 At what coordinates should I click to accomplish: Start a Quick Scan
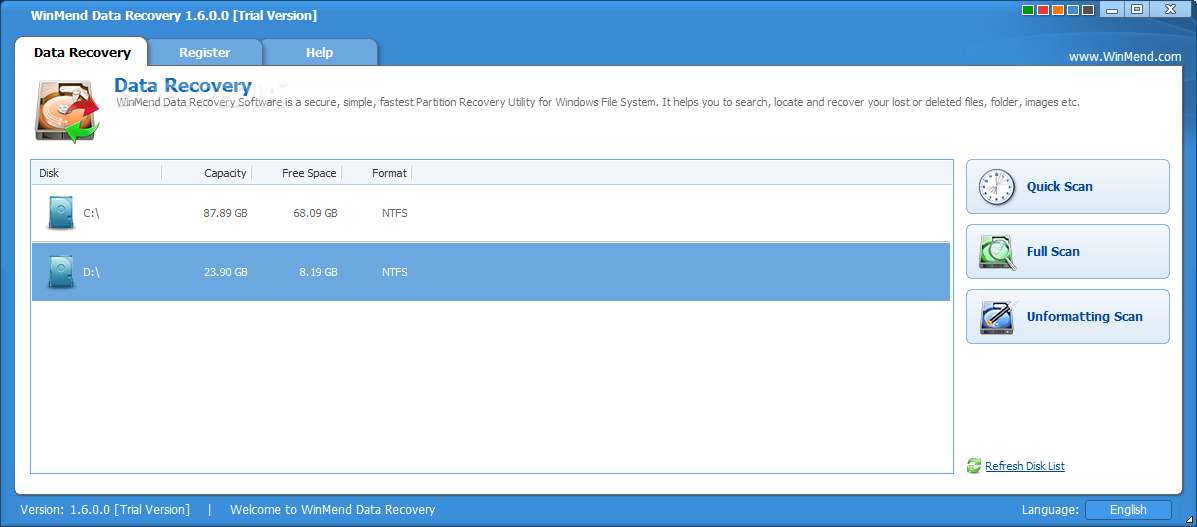(1067, 186)
